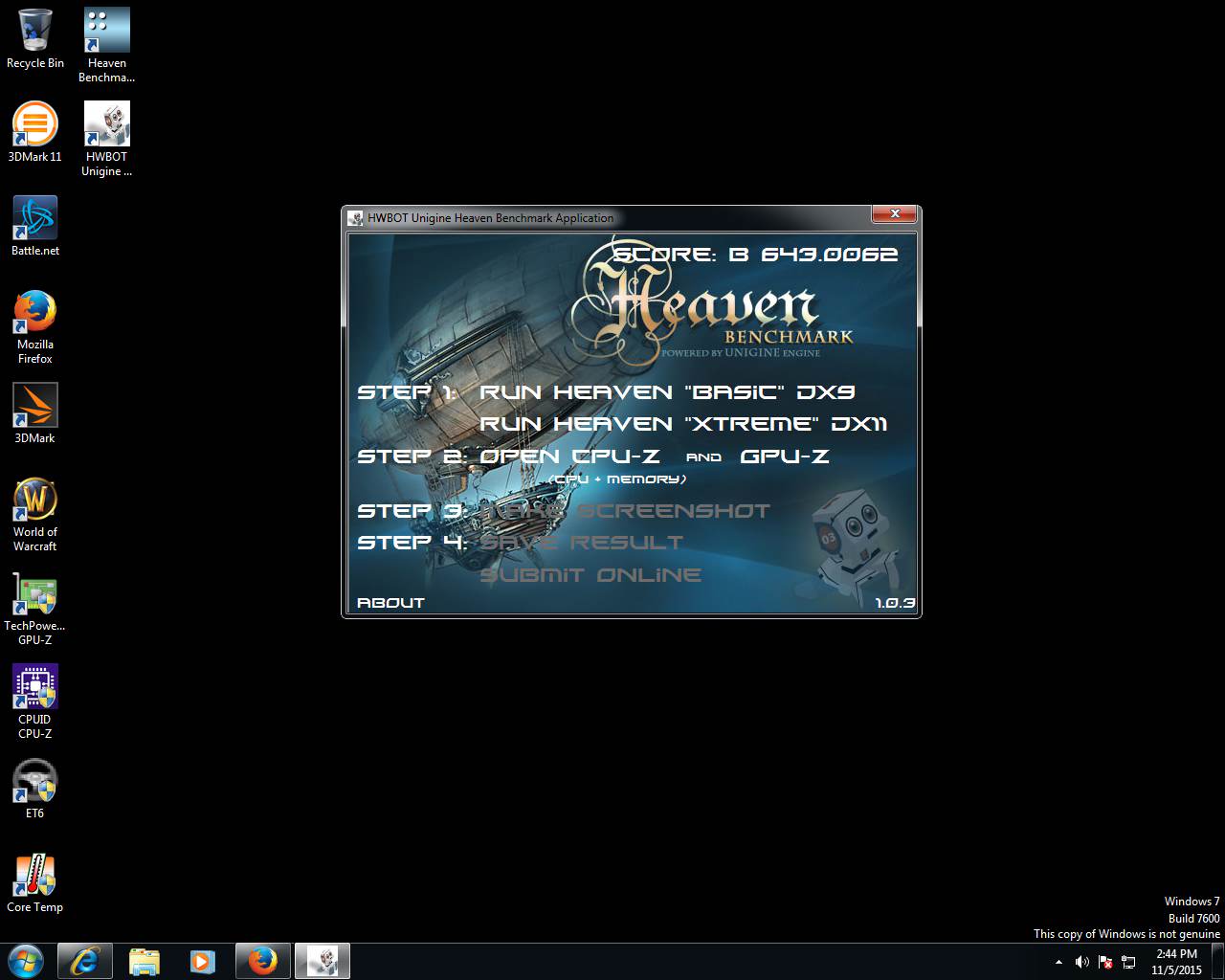Open Windows Media Player in taskbar
The image size is (1225, 980).
(x=204, y=961)
